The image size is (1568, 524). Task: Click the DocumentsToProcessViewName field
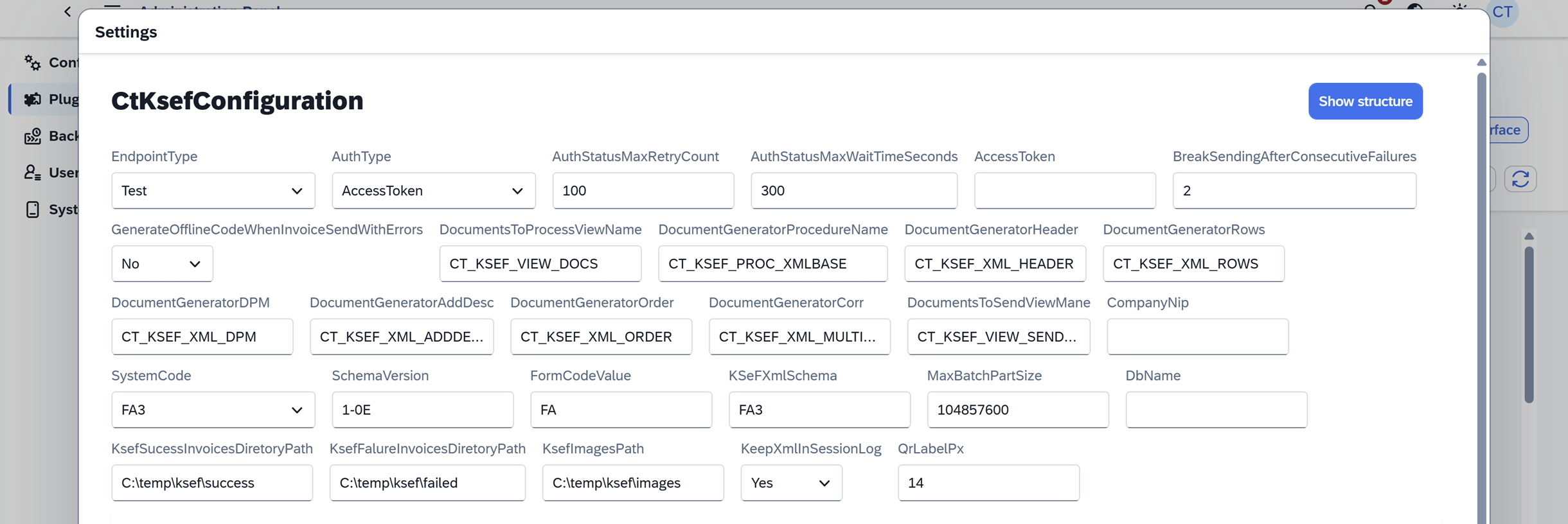[540, 263]
